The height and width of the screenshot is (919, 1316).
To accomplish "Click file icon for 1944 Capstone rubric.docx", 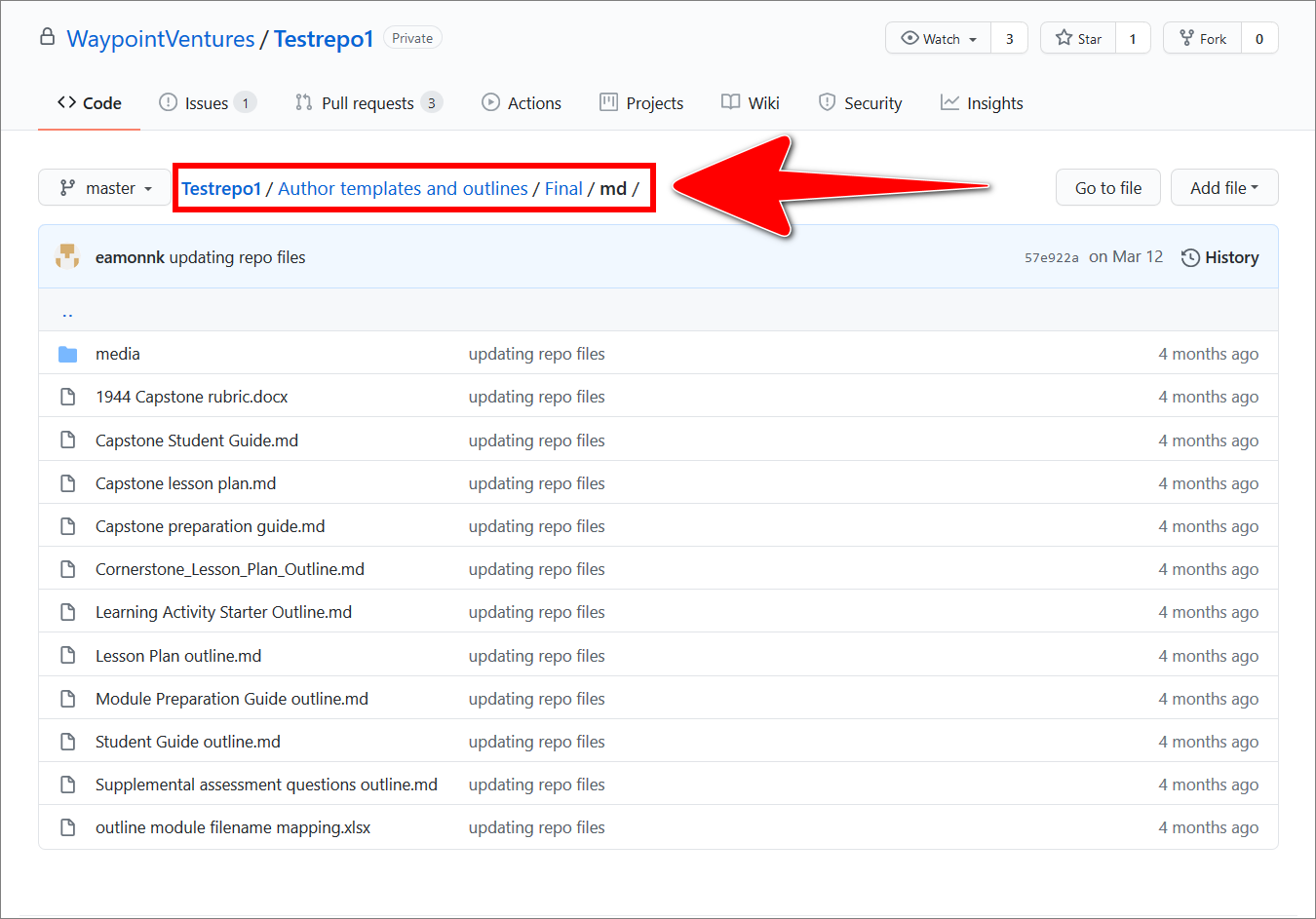I will pyautogui.click(x=67, y=397).
